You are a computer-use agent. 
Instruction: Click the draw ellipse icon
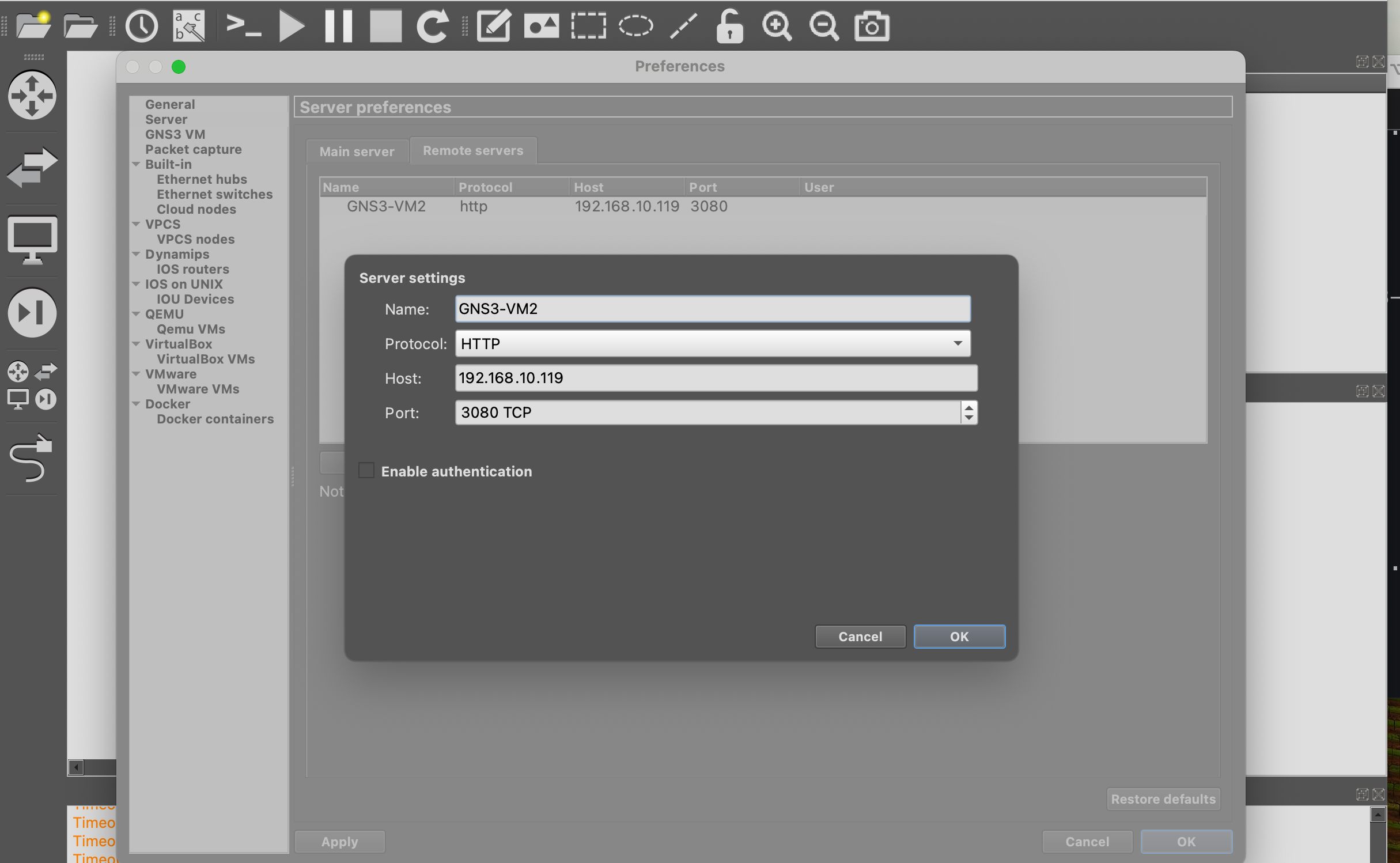[x=635, y=26]
